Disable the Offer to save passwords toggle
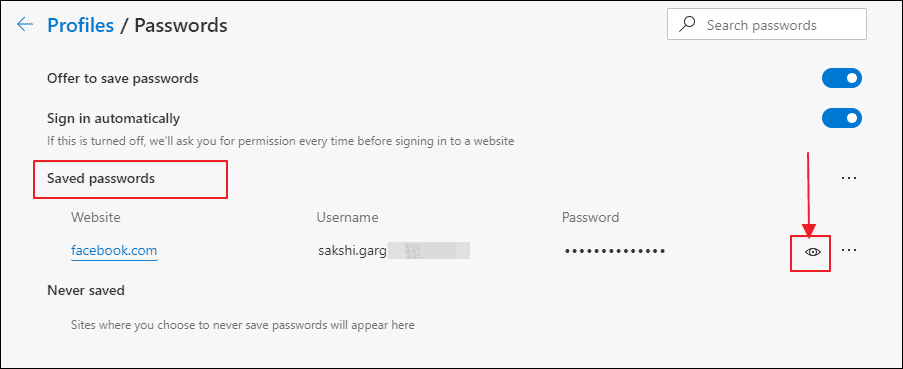This screenshot has height=369, width=903. pos(841,78)
